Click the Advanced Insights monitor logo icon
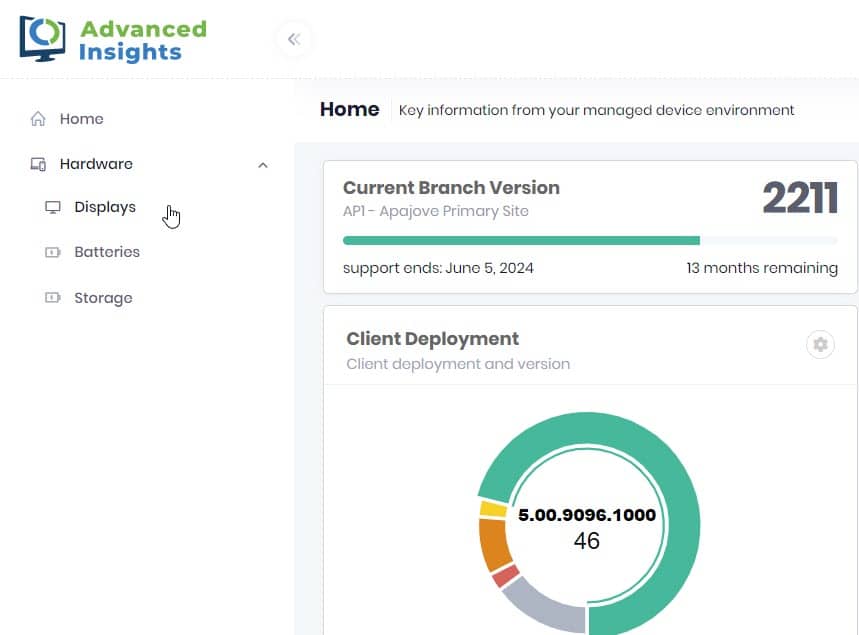Screen dimensions: 859x635 click(42, 40)
